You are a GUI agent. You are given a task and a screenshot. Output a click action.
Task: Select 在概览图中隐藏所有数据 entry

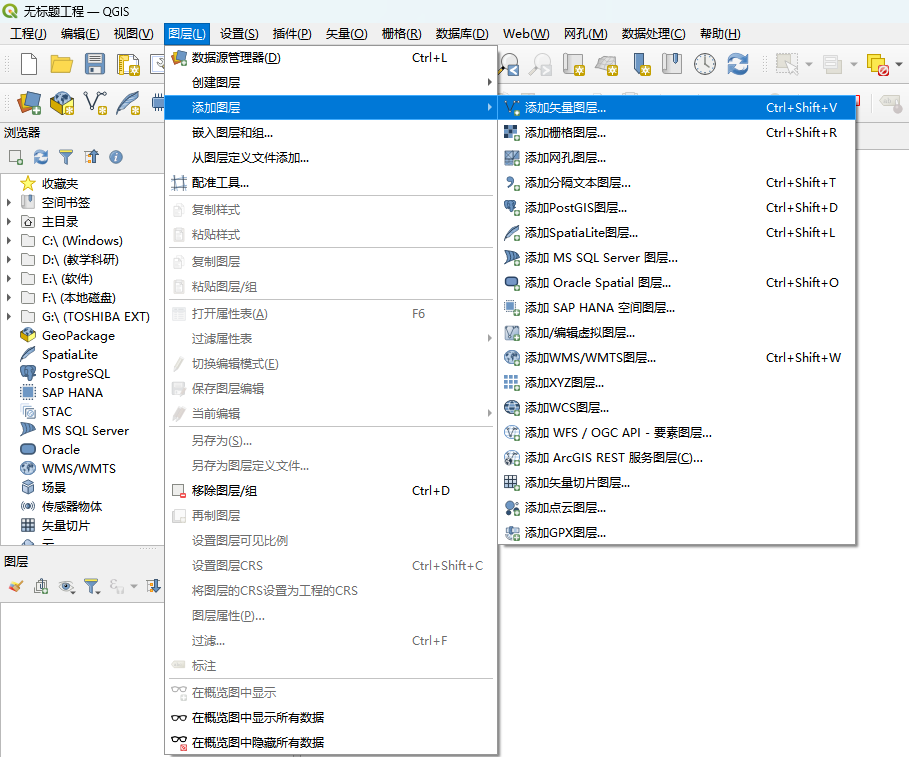tap(331, 743)
